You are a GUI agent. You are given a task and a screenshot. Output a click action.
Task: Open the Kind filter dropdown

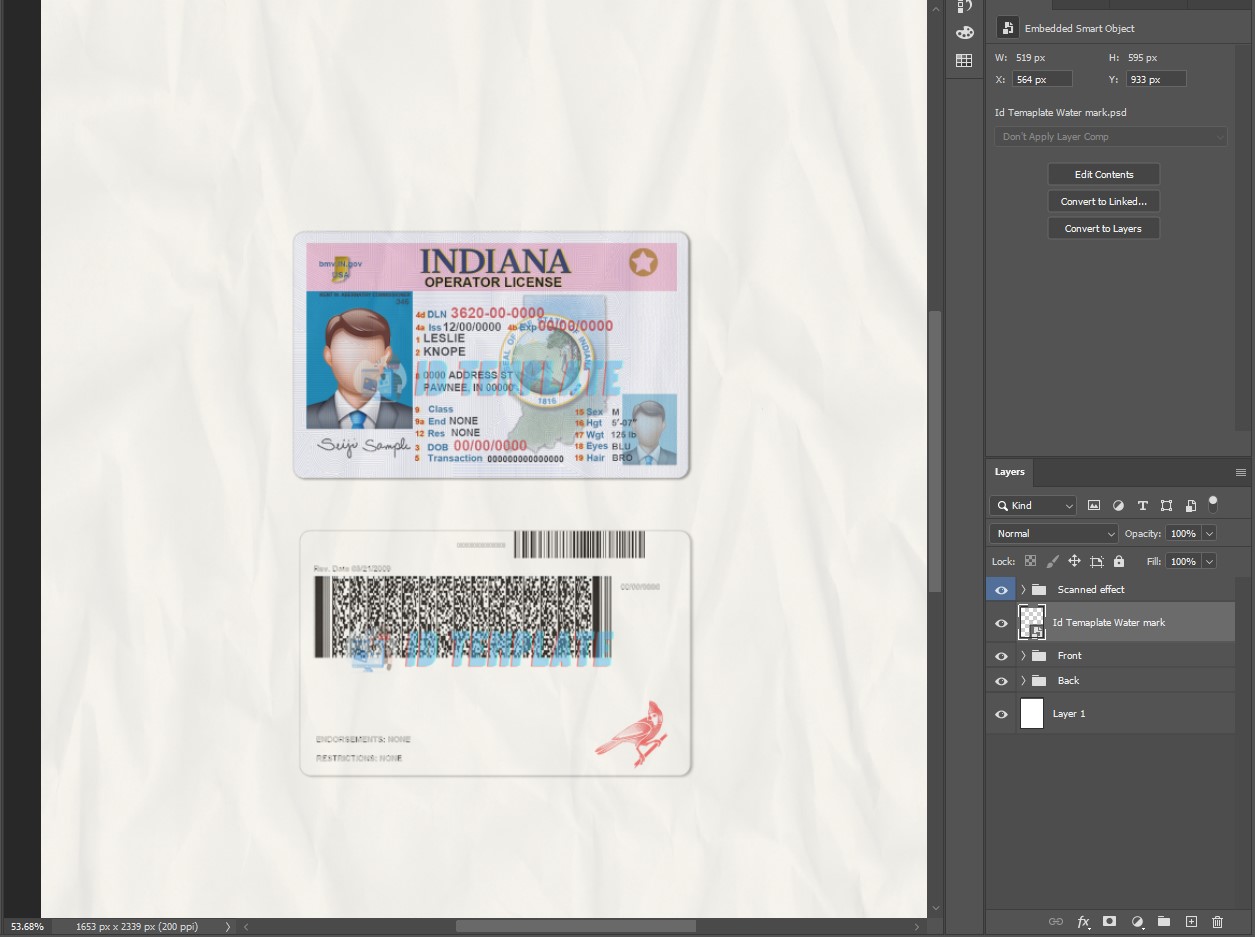[1033, 506]
